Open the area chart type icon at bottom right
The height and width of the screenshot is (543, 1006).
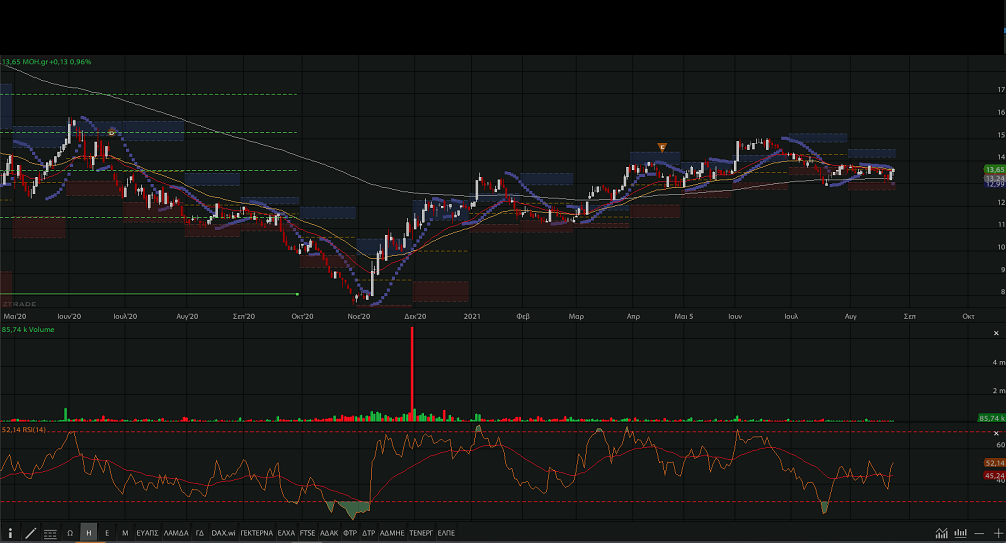coord(942,533)
